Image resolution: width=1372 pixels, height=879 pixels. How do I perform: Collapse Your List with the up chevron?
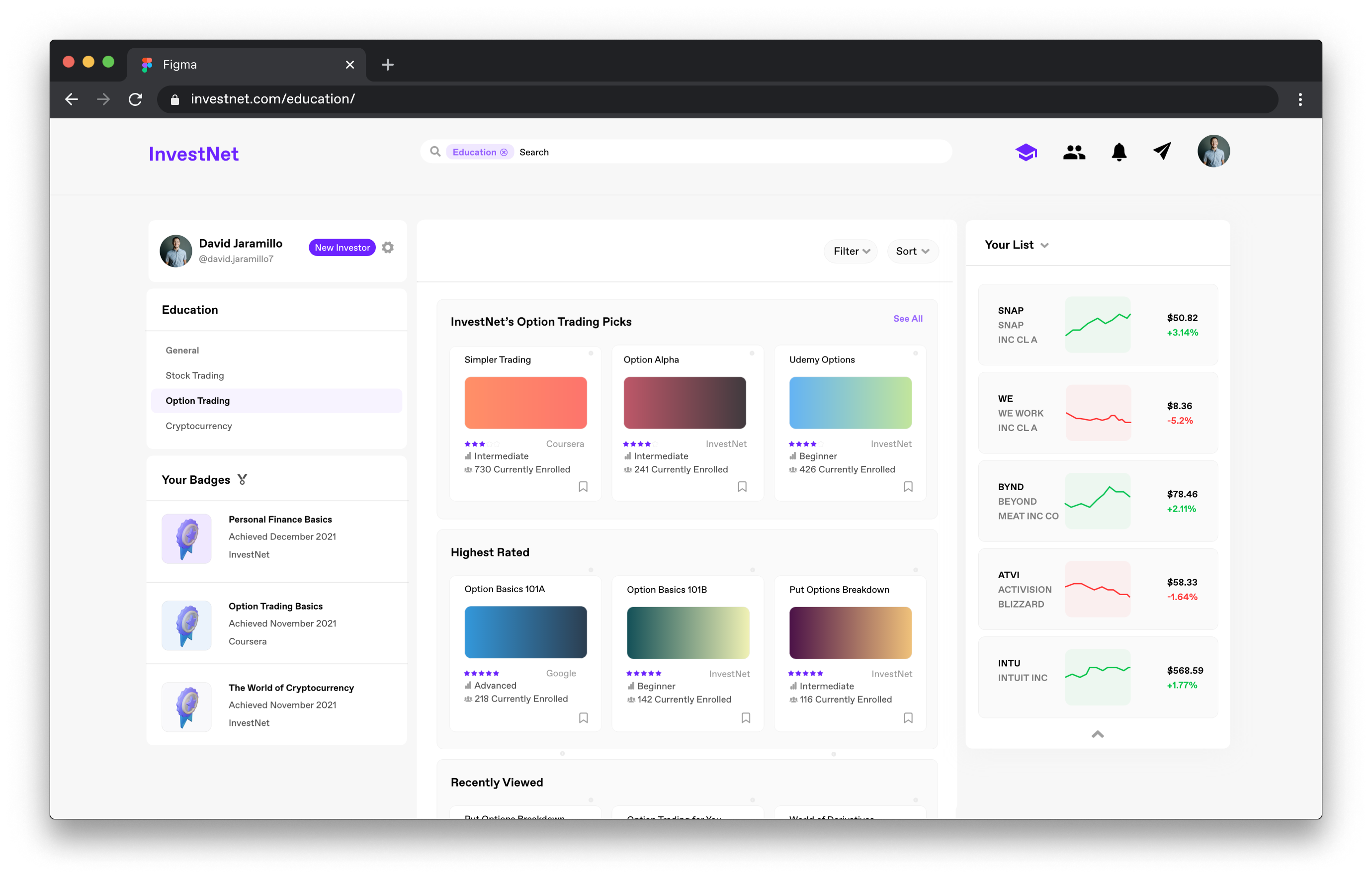pos(1097,734)
